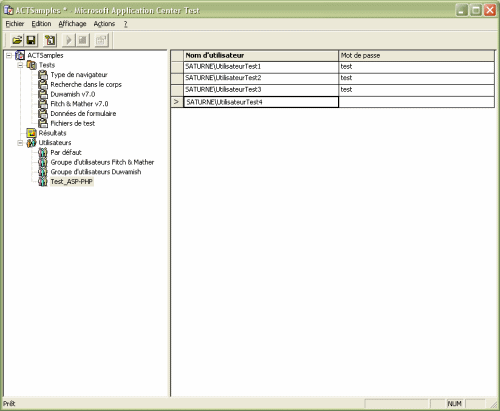The height and width of the screenshot is (411, 500).
Task: Open the Affichage menu
Action: (x=72, y=24)
